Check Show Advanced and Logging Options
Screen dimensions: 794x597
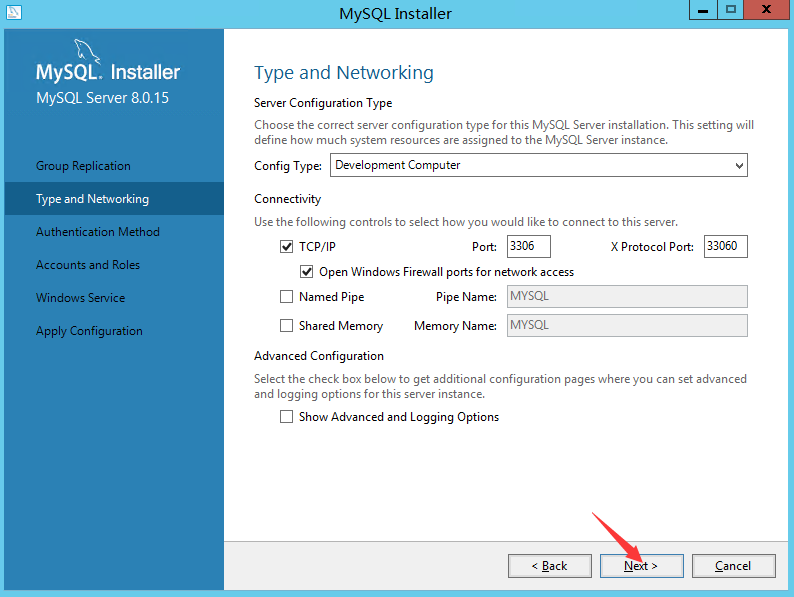coord(287,417)
